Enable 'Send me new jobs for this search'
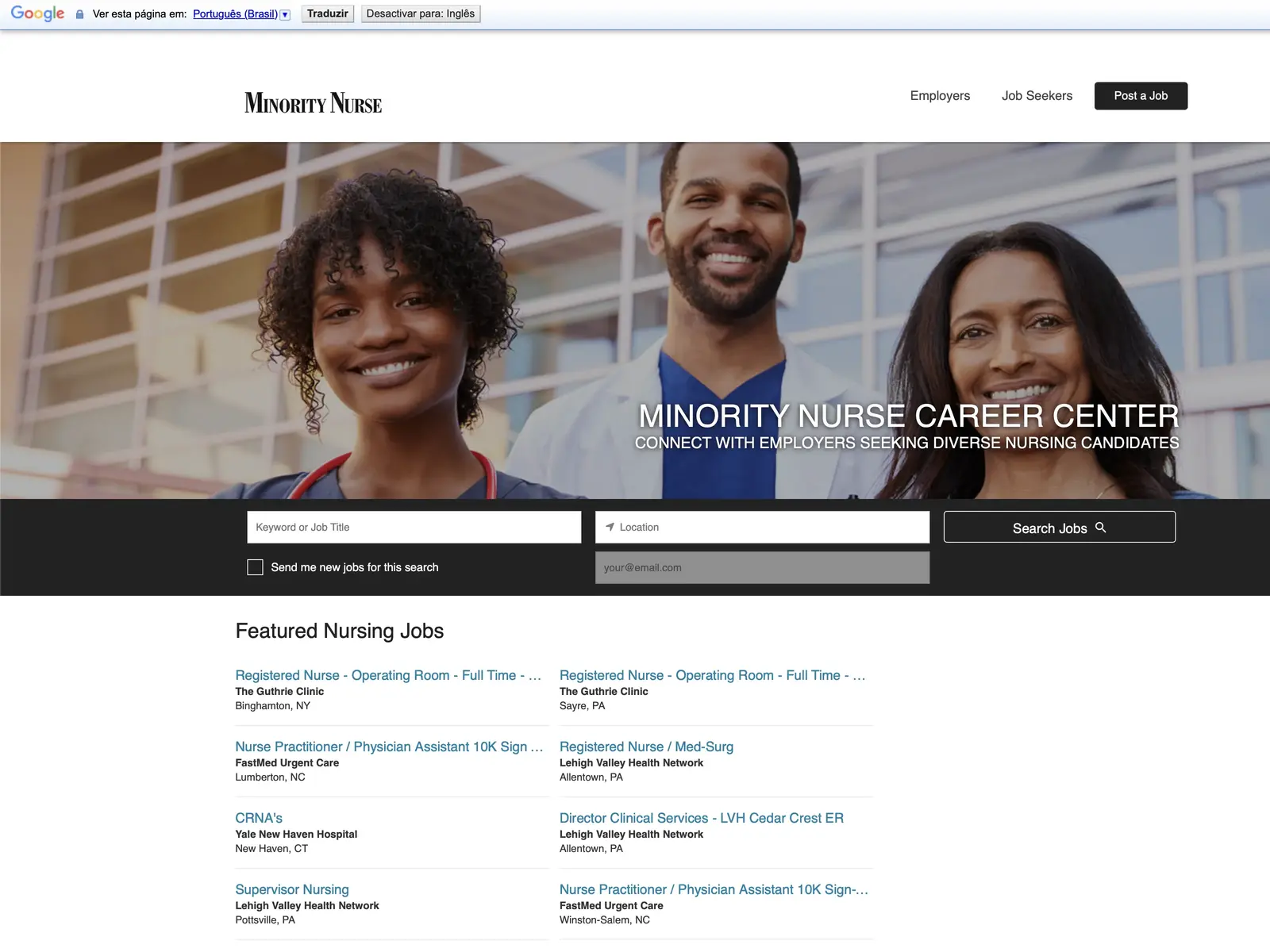Image resolution: width=1270 pixels, height=952 pixels. coord(255,567)
